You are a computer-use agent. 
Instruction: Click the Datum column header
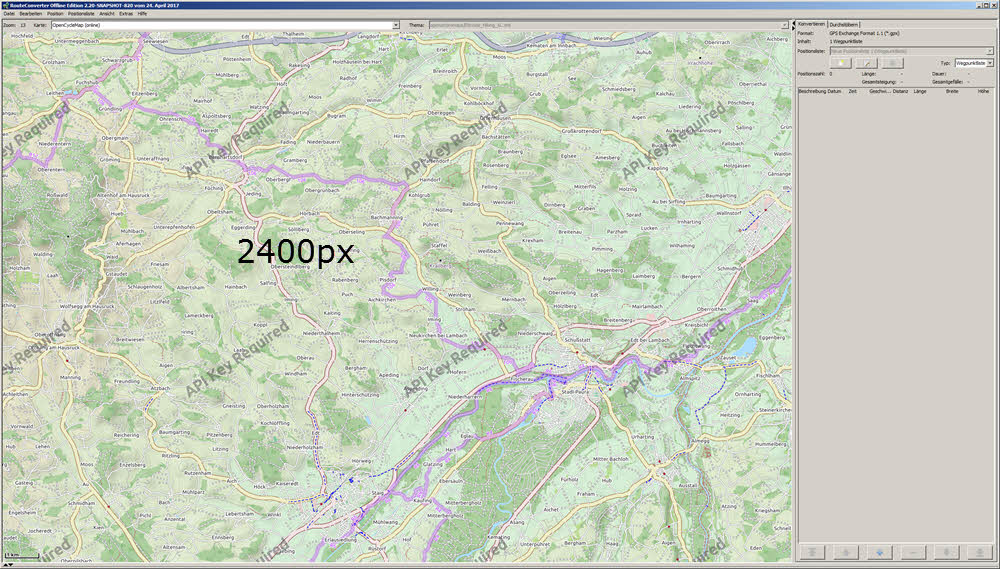click(x=834, y=91)
